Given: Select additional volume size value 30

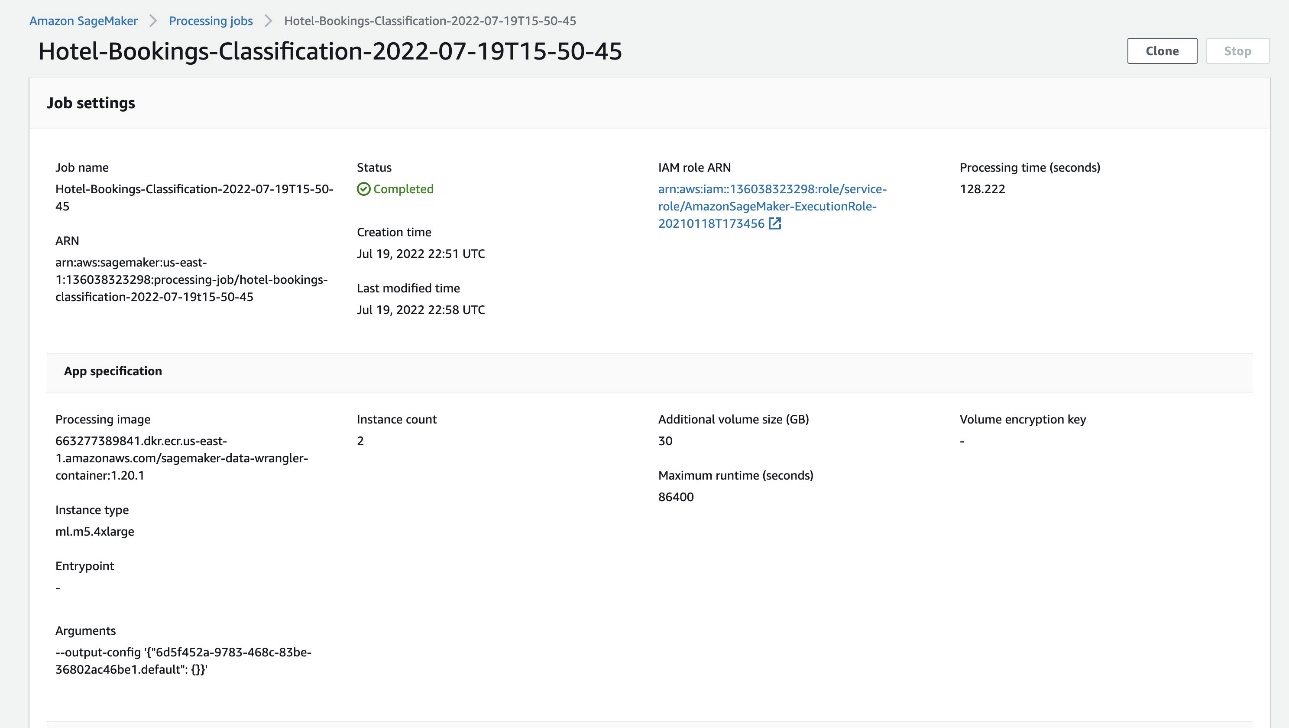Looking at the screenshot, I should coord(665,441).
